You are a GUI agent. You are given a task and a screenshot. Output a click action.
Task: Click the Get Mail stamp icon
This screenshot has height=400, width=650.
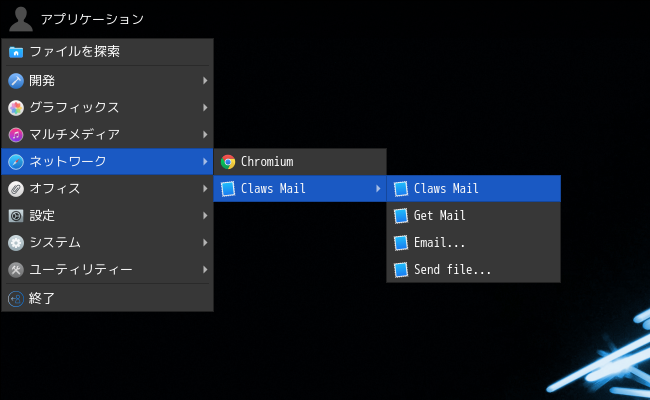click(x=401, y=216)
